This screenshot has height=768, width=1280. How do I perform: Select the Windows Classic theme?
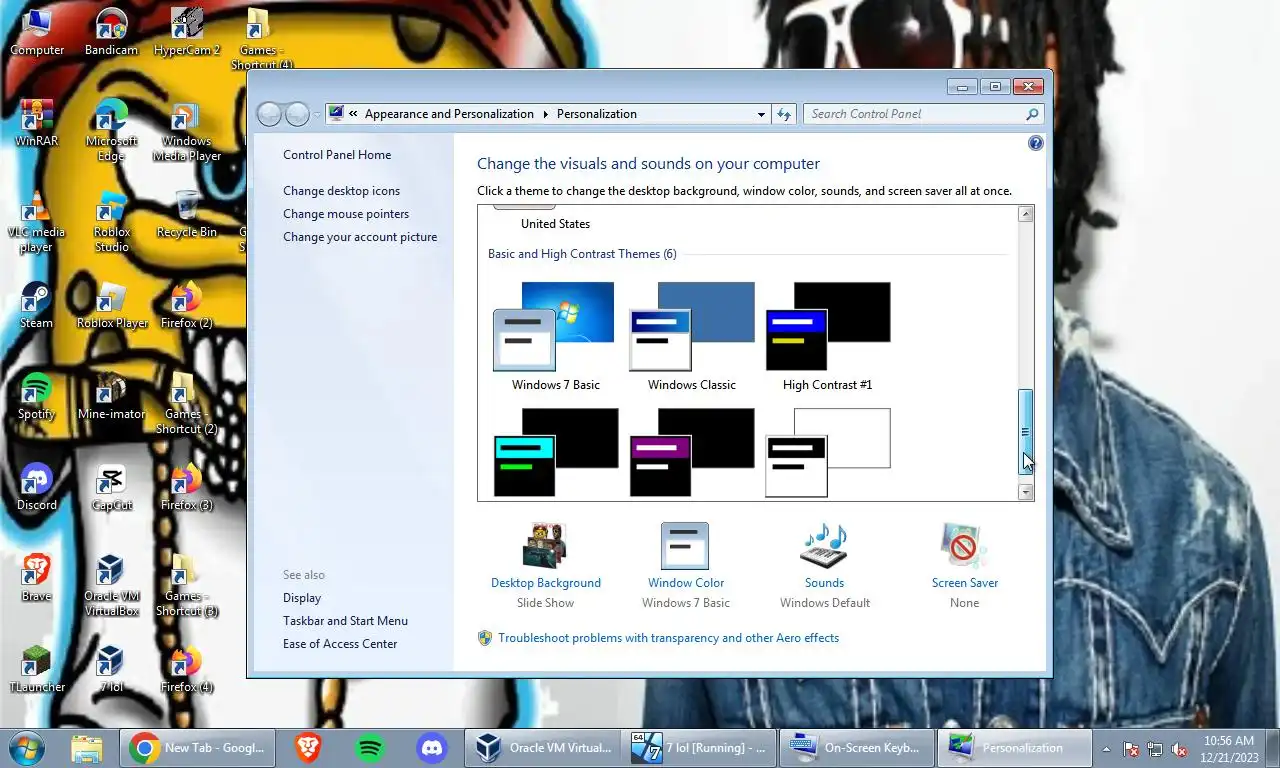(691, 337)
